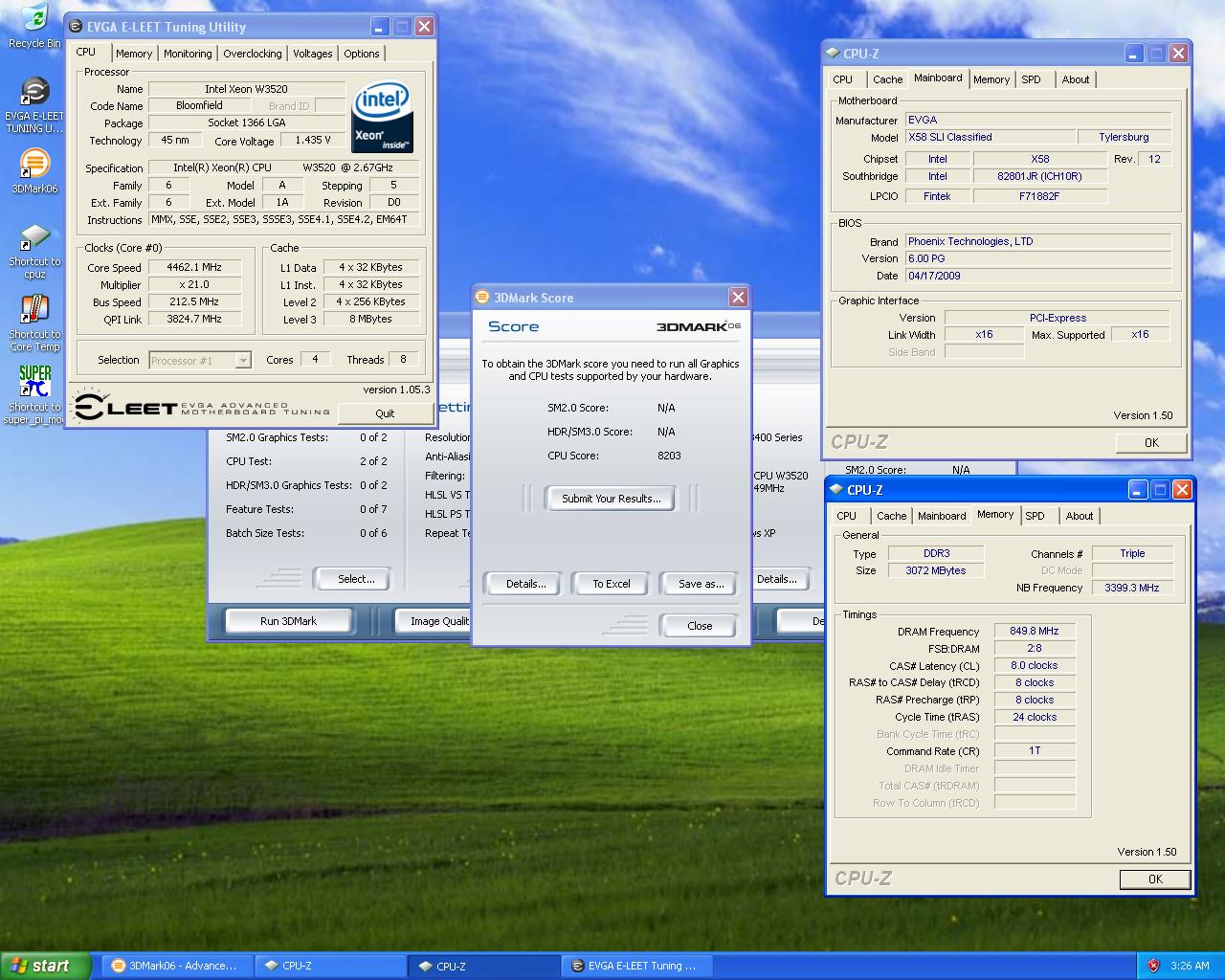This screenshot has width=1225, height=980.
Task: Open About tab in Mainboard CPU-Z window
Action: tap(1076, 79)
